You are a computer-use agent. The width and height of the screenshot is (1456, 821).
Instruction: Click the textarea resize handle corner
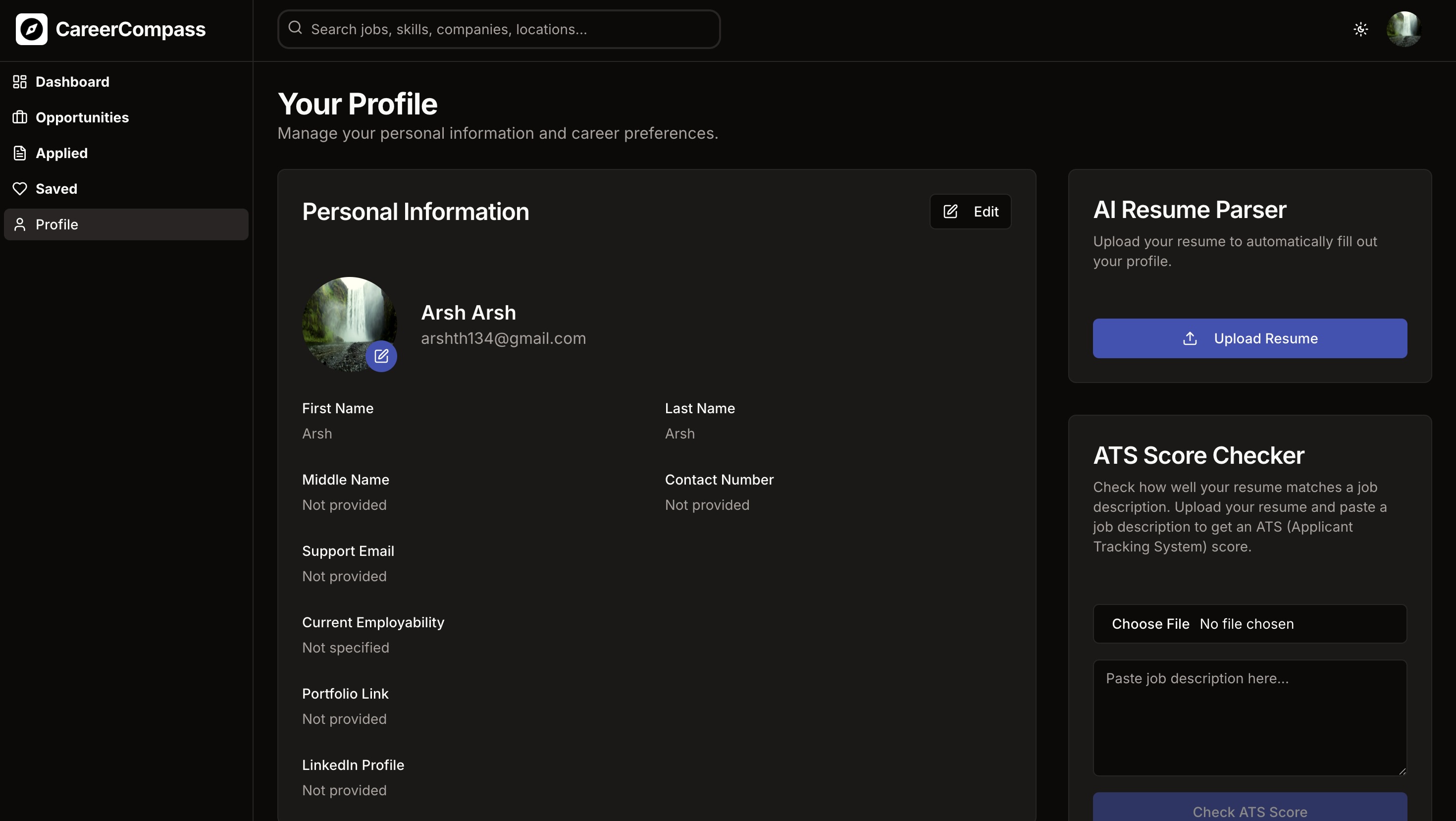click(1403, 771)
